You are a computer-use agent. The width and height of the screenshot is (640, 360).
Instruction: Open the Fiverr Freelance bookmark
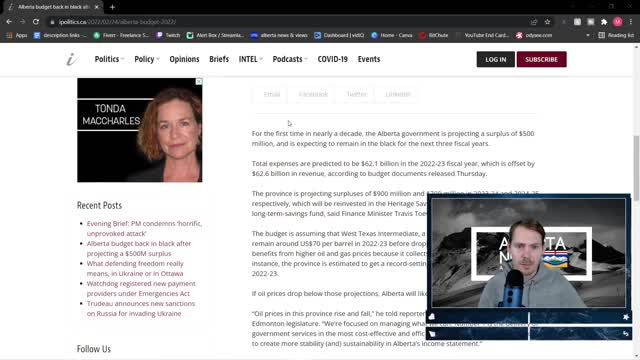121,36
